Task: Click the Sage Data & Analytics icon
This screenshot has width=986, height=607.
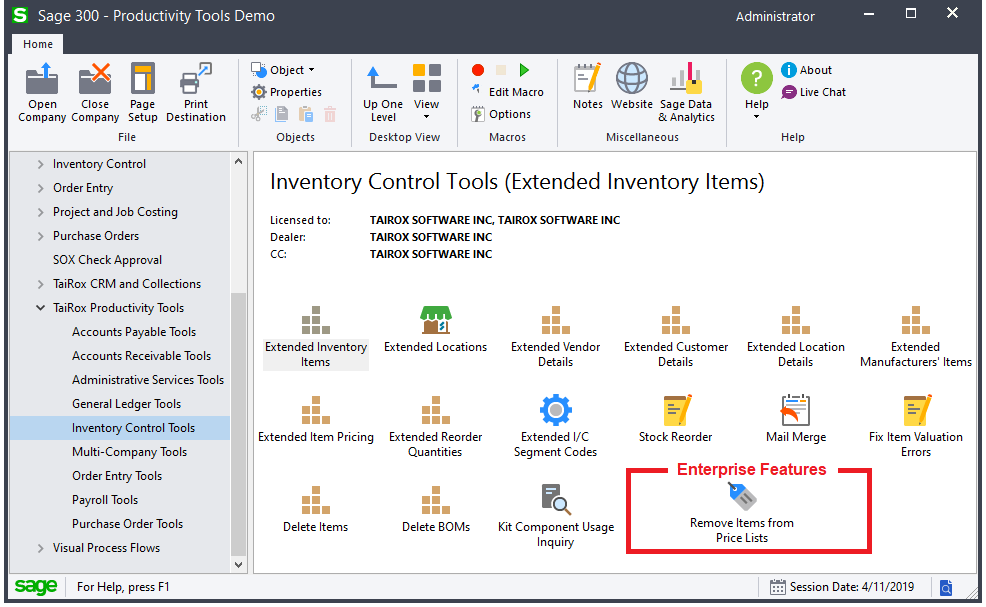Action: (x=686, y=80)
